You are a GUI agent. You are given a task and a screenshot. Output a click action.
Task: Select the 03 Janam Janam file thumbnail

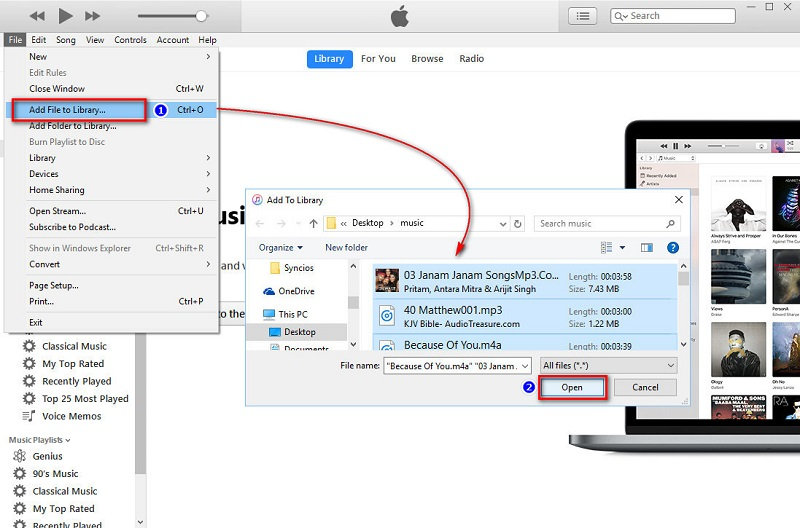(387, 281)
